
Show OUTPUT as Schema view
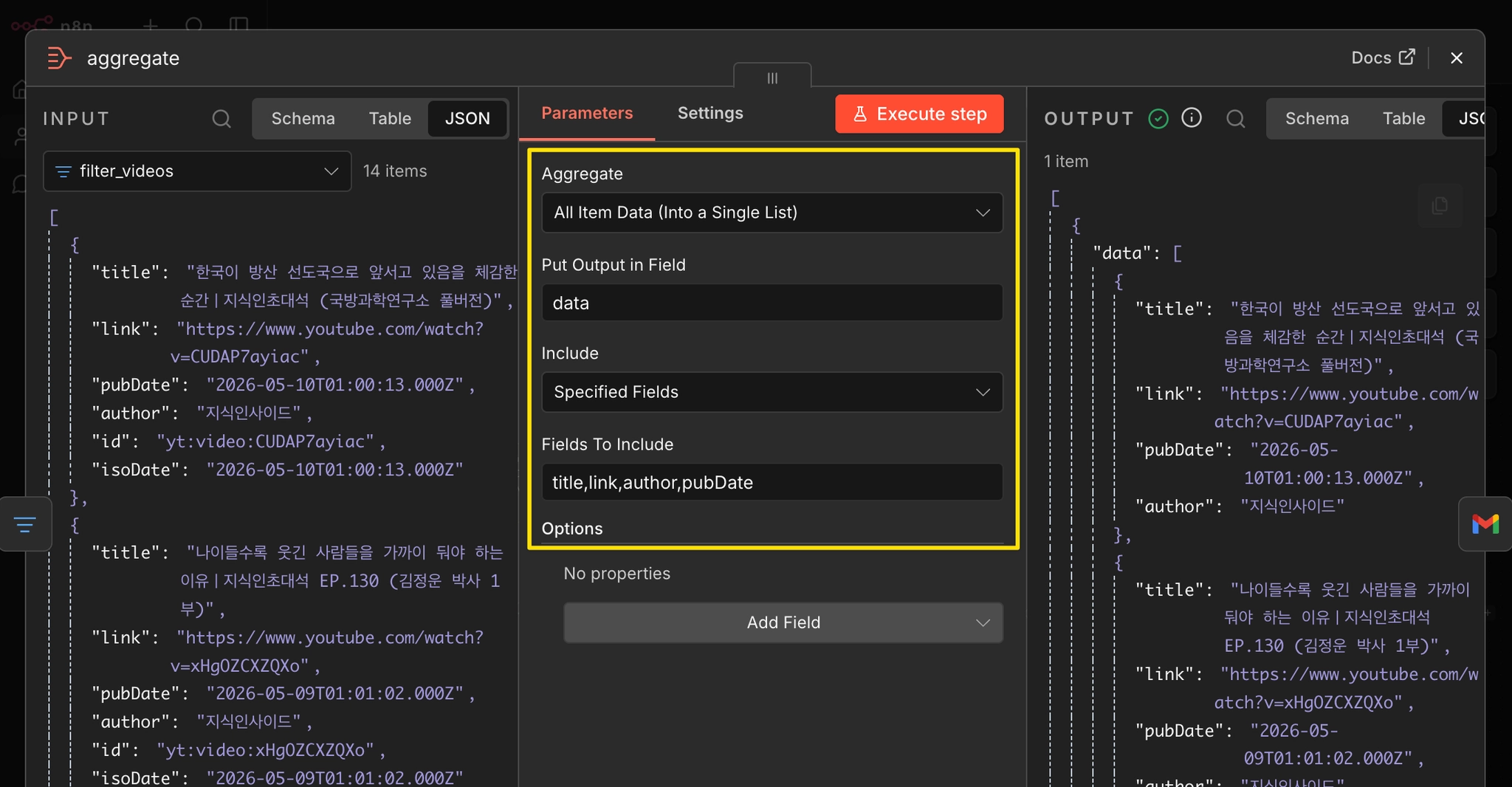click(1316, 118)
